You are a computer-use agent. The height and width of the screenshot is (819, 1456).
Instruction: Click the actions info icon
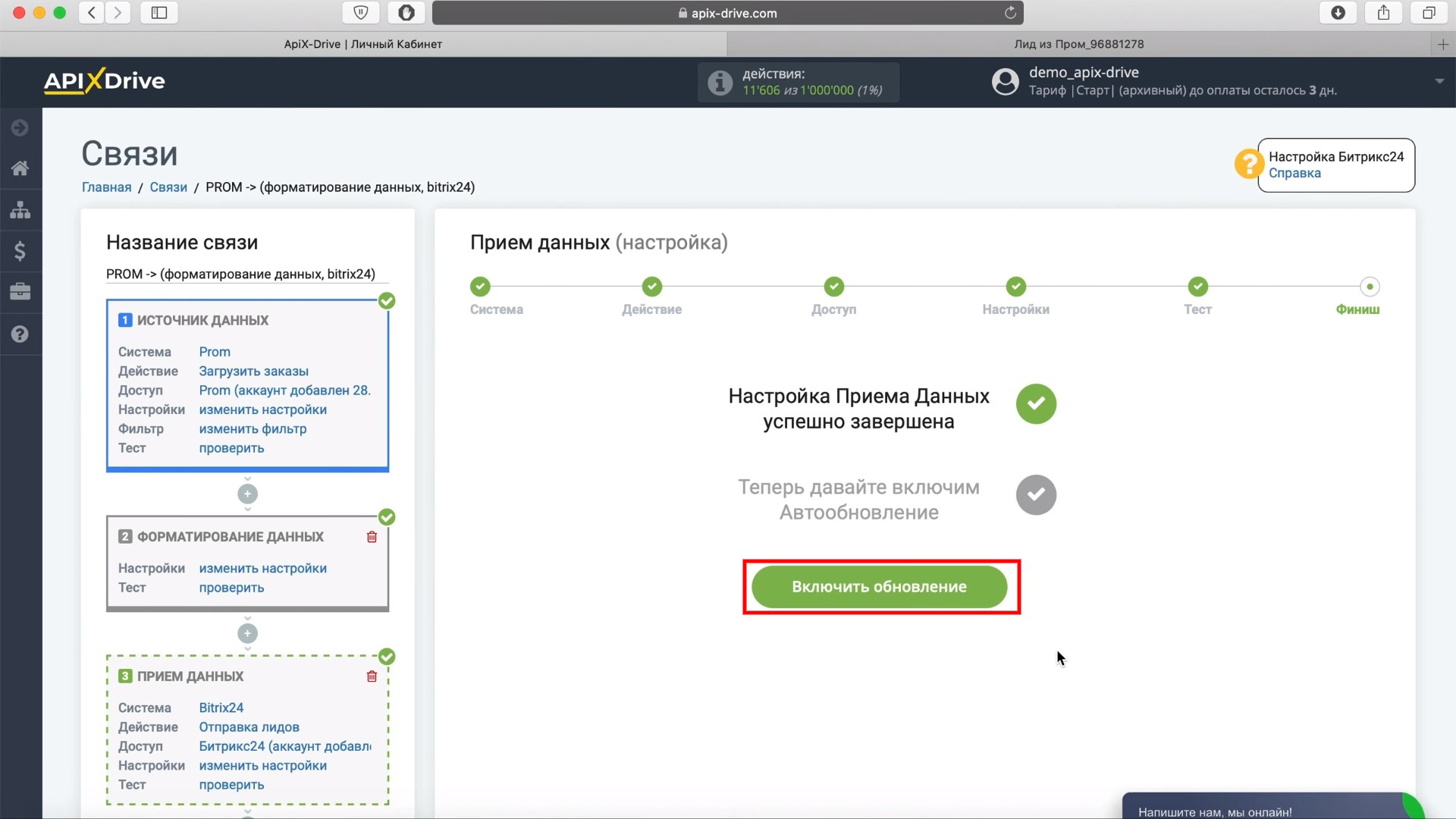720,83
